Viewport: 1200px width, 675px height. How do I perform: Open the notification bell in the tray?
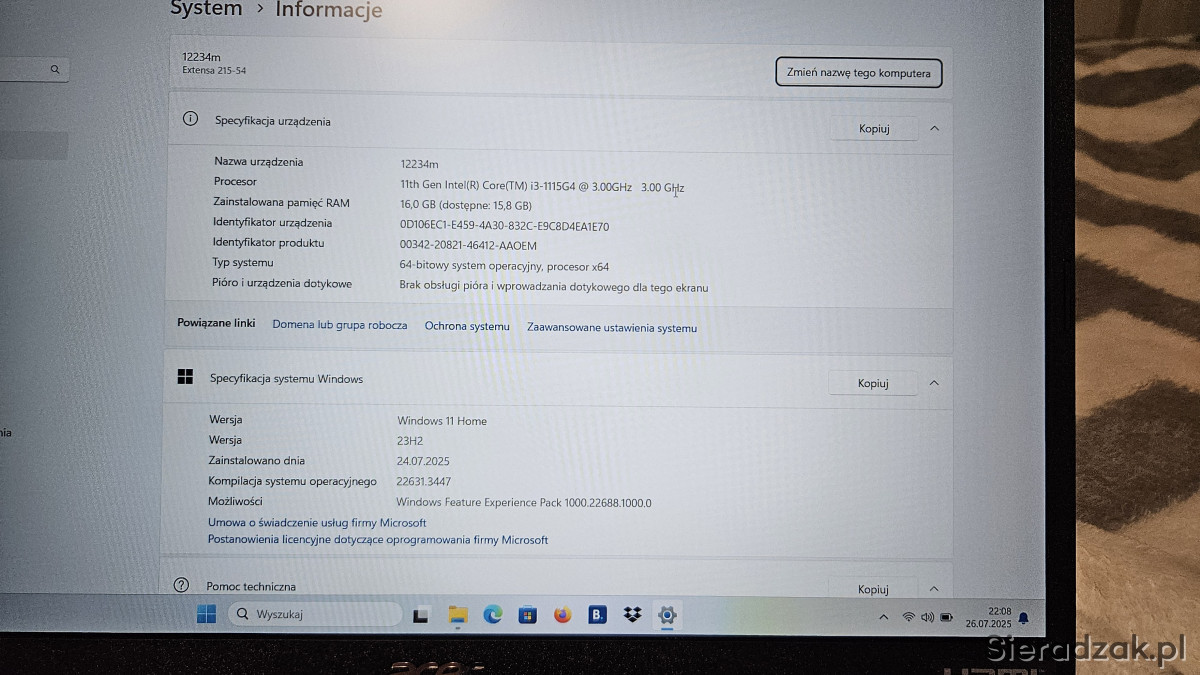coord(1023,618)
